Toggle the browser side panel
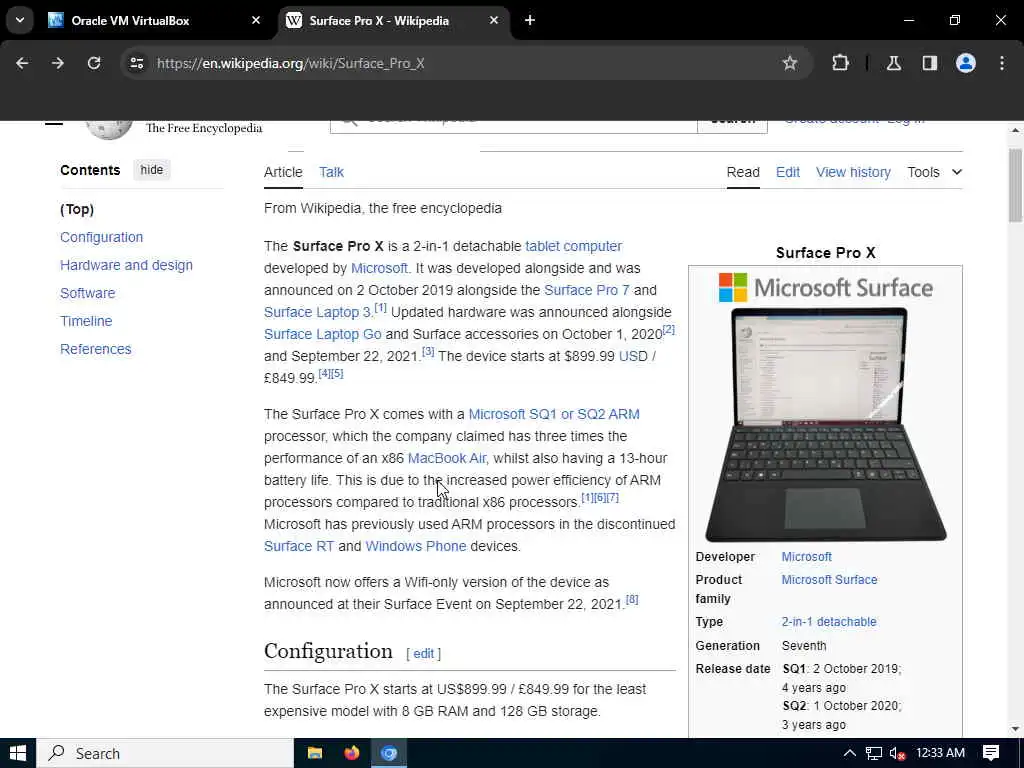 point(930,63)
